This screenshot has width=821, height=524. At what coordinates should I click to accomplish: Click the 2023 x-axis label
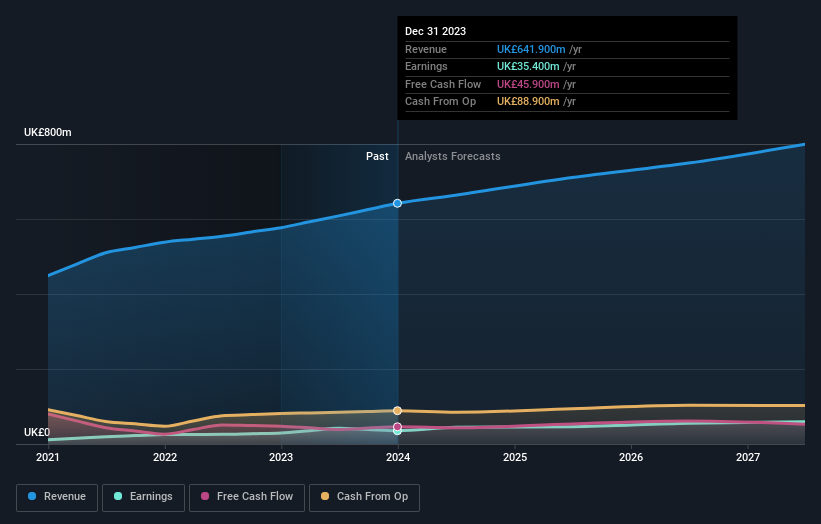(281, 458)
